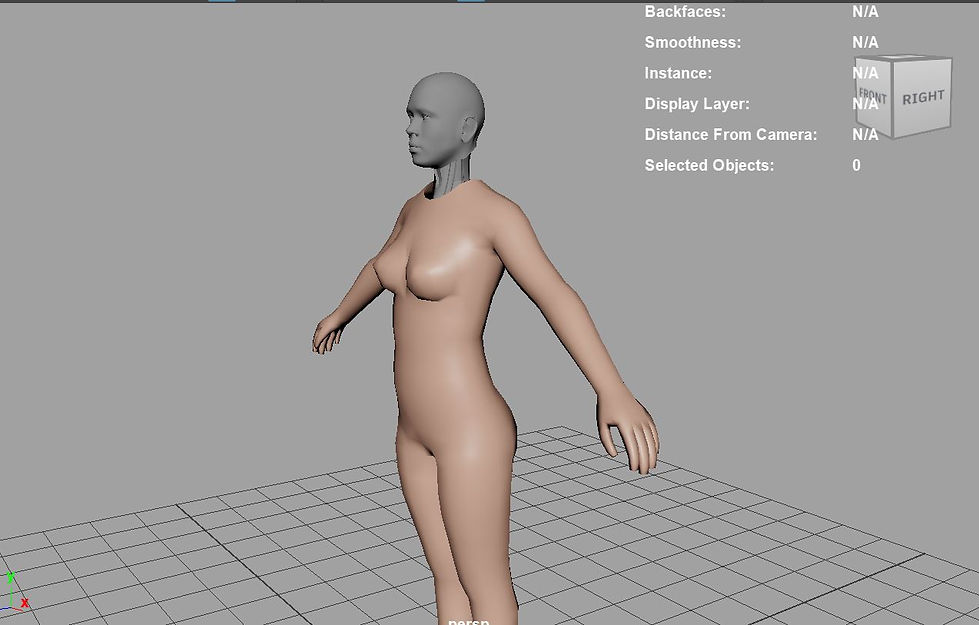Click the "Instance:" heads-up label
Image resolution: width=979 pixels, height=625 pixels.
678,73
